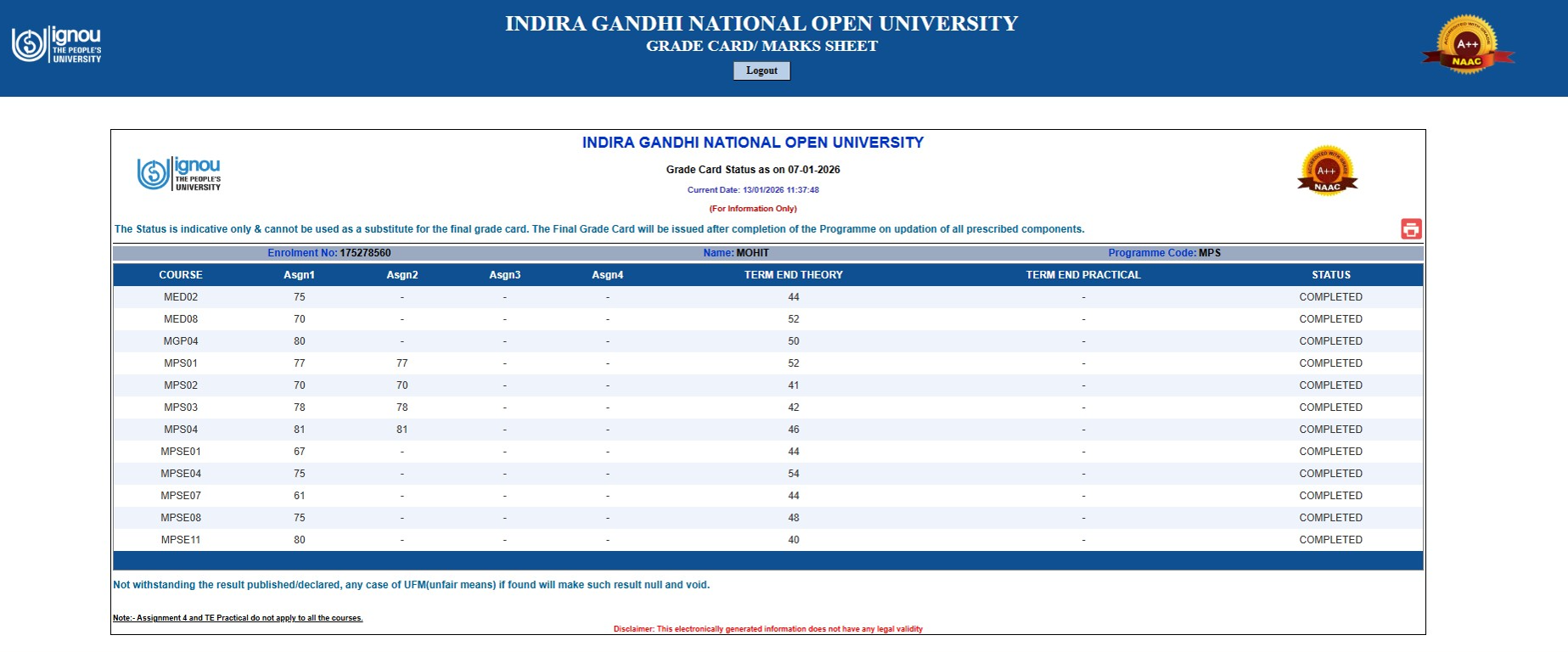Select the MPS01 course code
The height and width of the screenshot is (652, 1568).
(181, 363)
